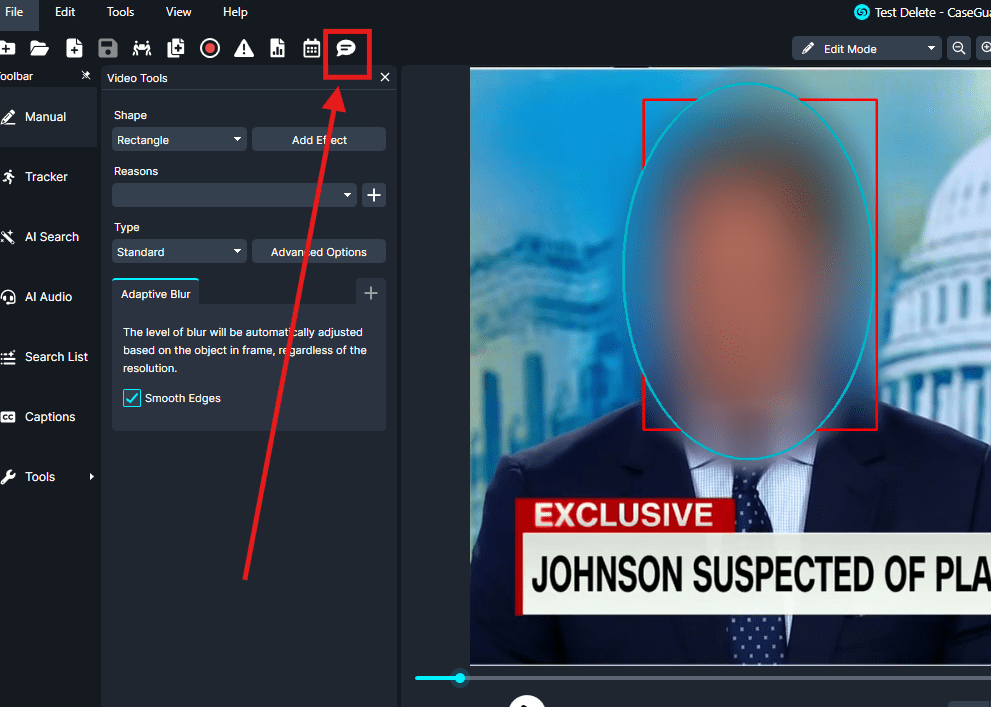Open the Edit Mode dropdown

pyautogui.click(x=867, y=49)
